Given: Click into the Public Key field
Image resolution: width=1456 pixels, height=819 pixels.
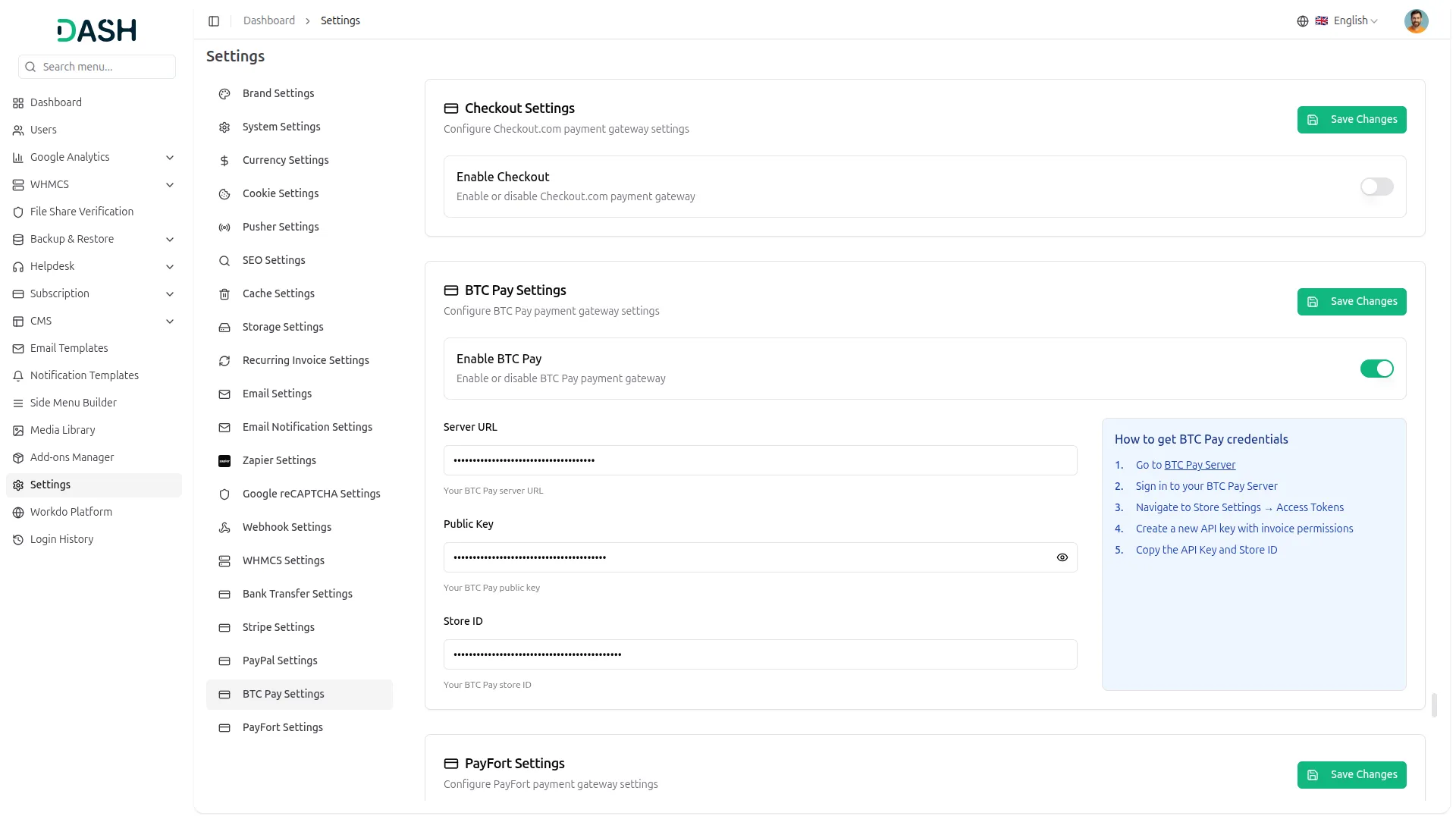Looking at the screenshot, I should click(760, 557).
